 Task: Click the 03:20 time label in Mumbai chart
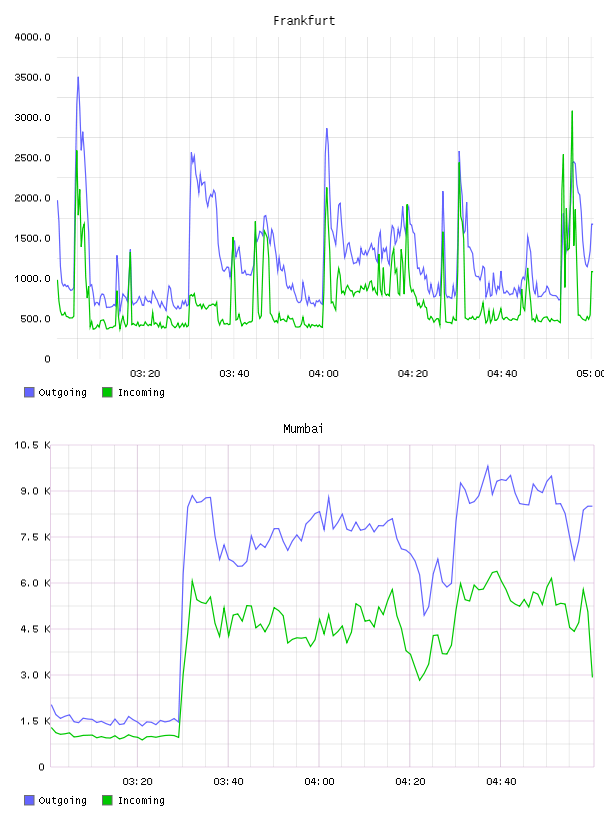(x=137, y=782)
